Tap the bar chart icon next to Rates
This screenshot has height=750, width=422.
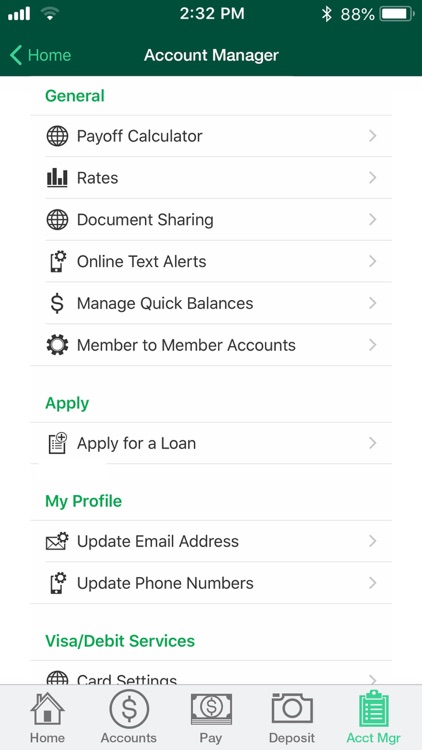[57, 178]
